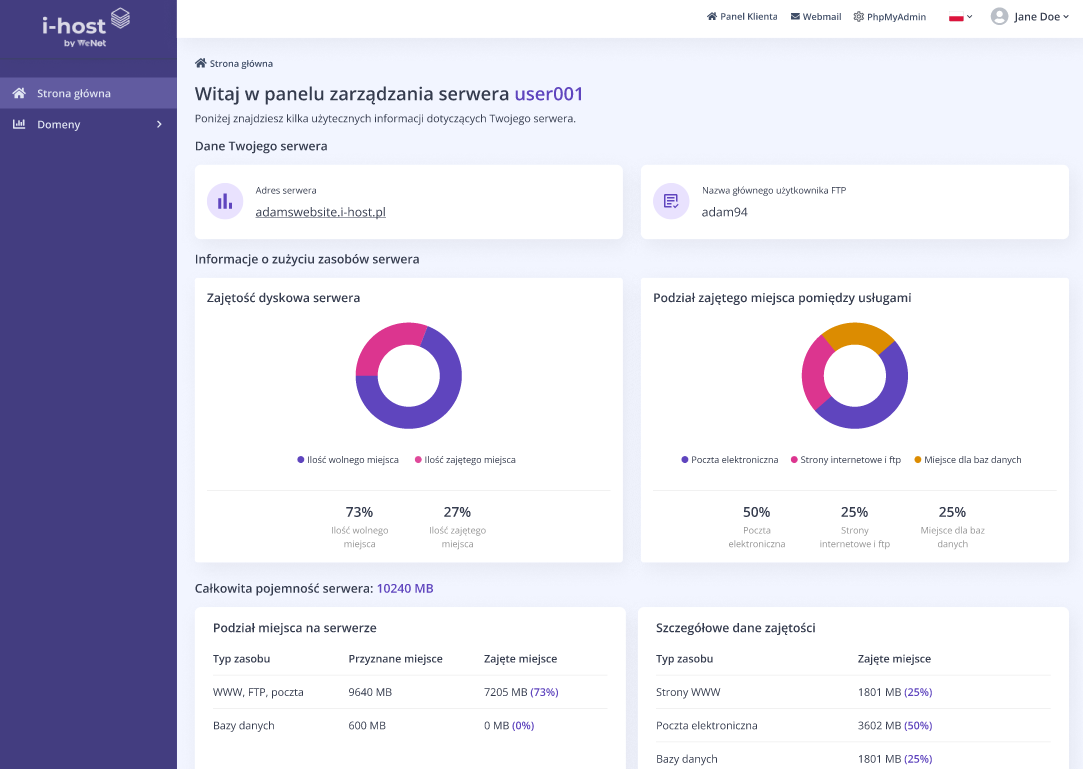Click the chart icon beside Domeny
1083x769 pixels.
(18, 124)
